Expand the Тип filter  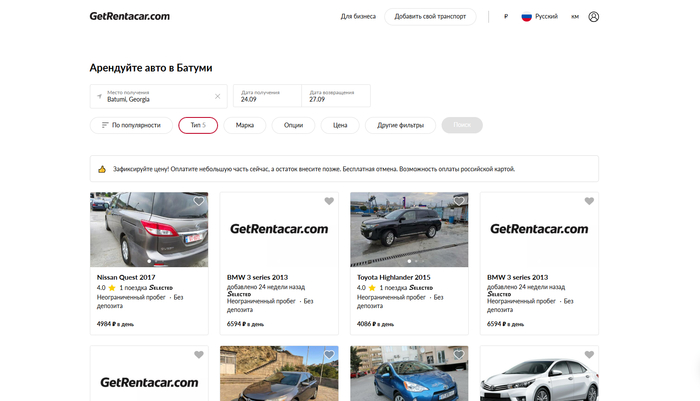[197, 125]
